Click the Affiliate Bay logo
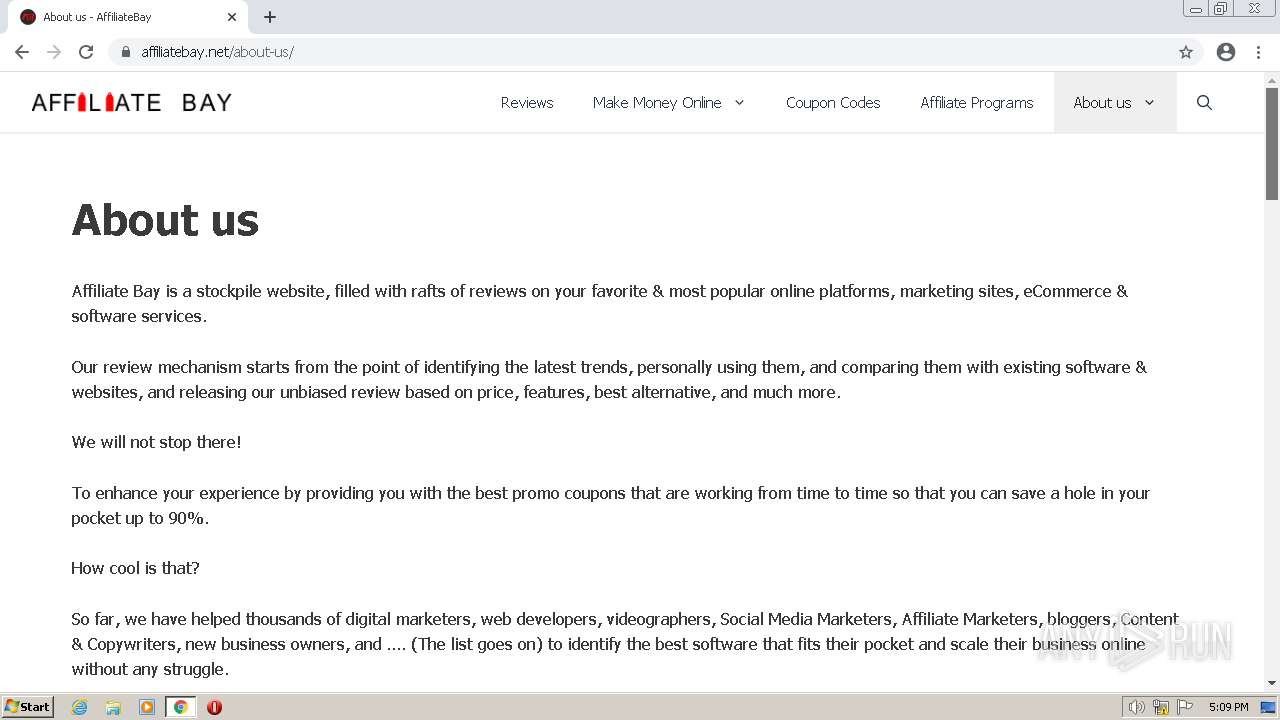 132,102
